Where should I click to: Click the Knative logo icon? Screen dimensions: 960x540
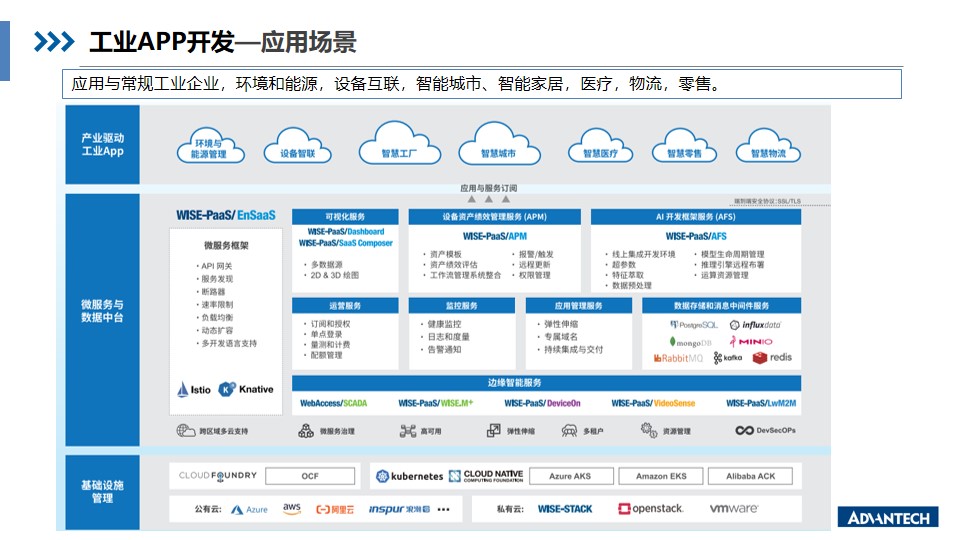[x=227, y=389]
